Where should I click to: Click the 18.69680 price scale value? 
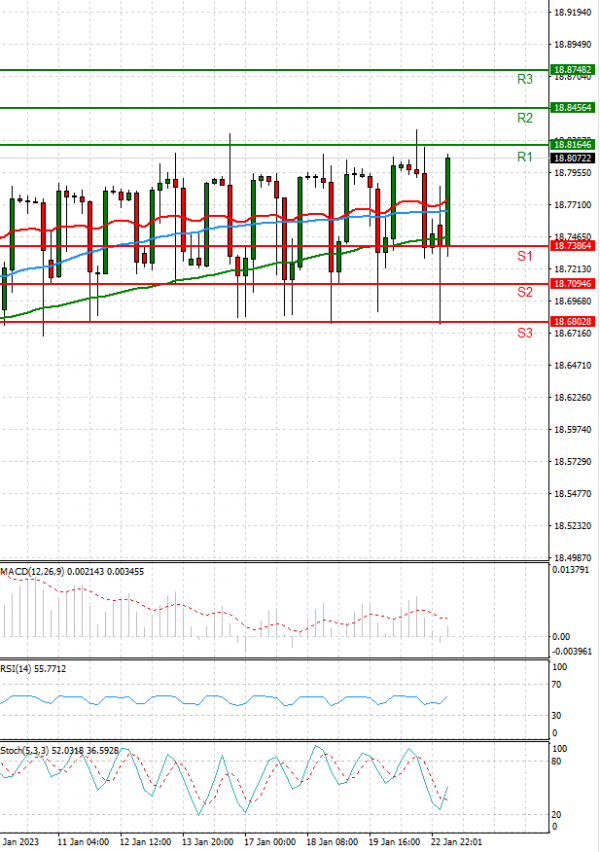[572, 301]
